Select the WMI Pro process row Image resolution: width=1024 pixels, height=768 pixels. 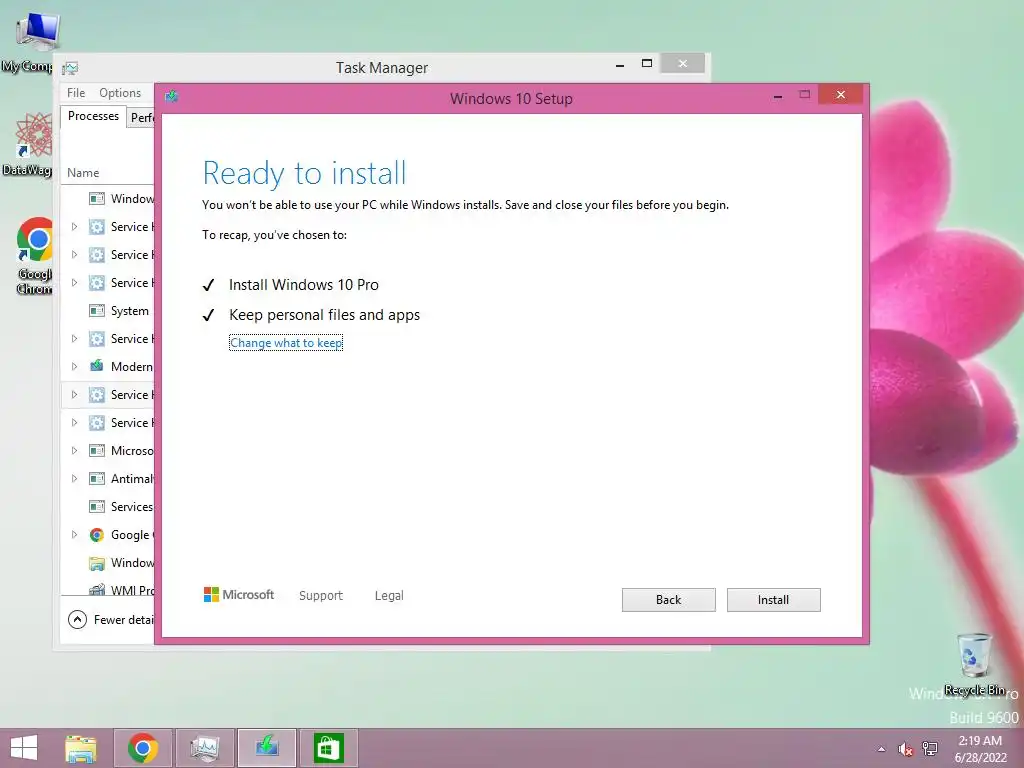point(108,588)
